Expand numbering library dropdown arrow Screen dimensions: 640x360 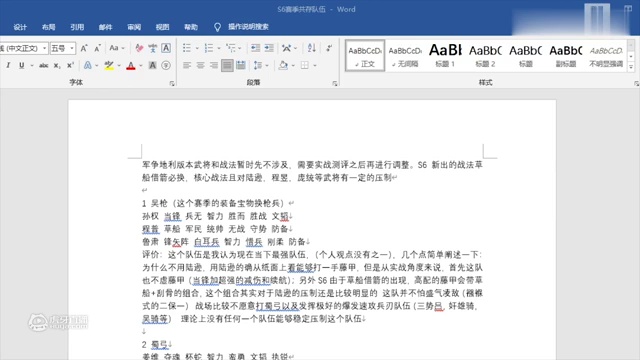pos(219,49)
